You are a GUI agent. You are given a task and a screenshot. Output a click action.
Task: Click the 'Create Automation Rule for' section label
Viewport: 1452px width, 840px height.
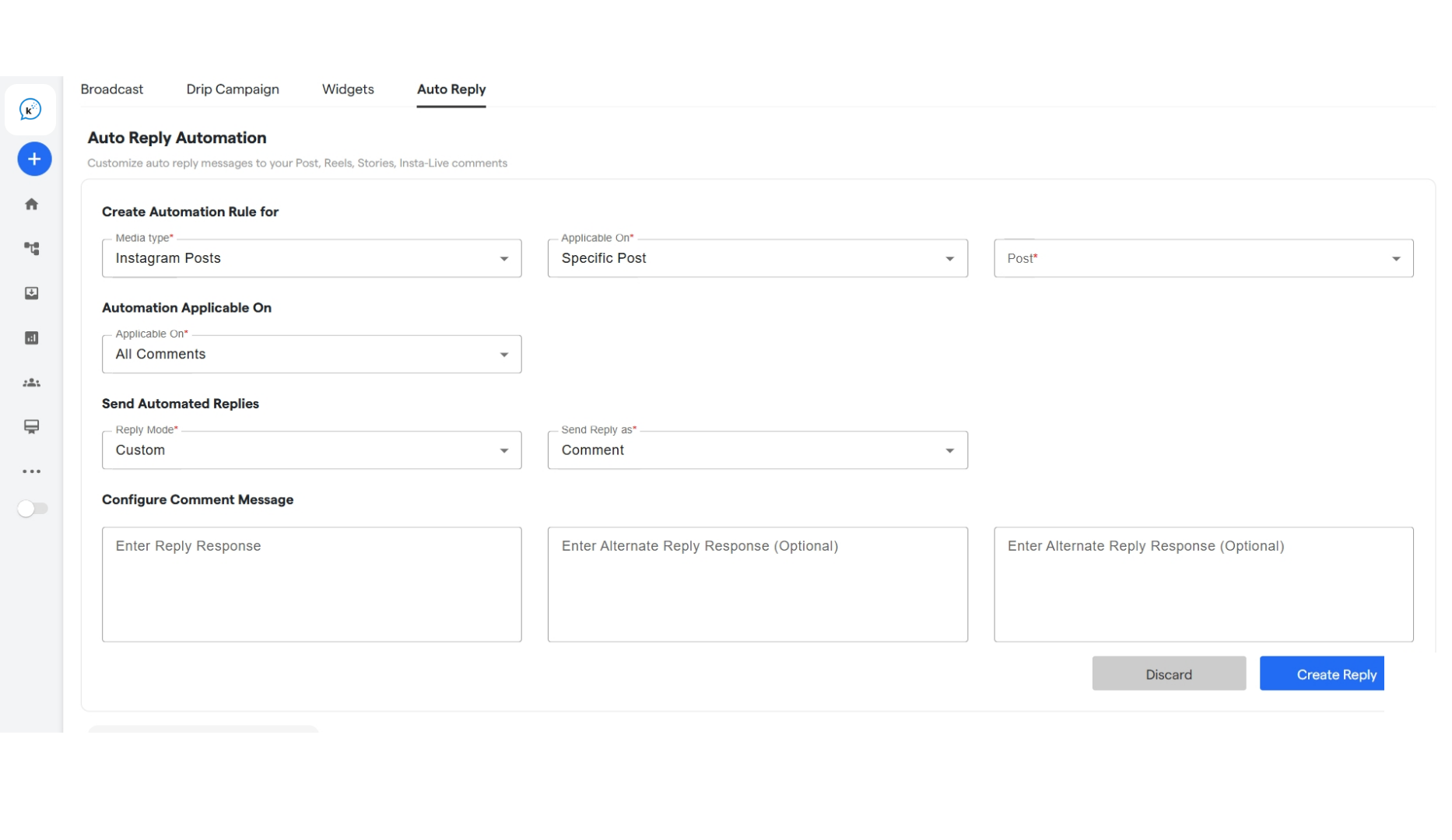tap(190, 212)
